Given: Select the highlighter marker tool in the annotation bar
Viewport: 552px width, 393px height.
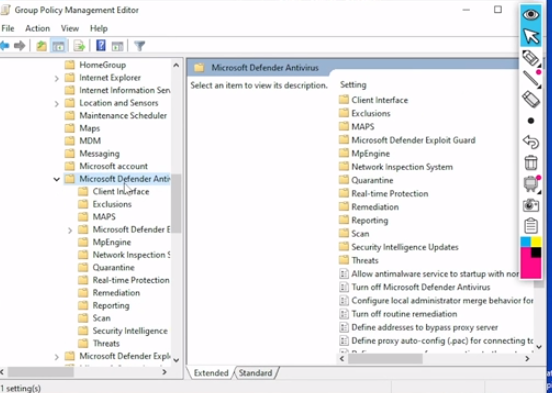Looking at the screenshot, I should click(531, 58).
